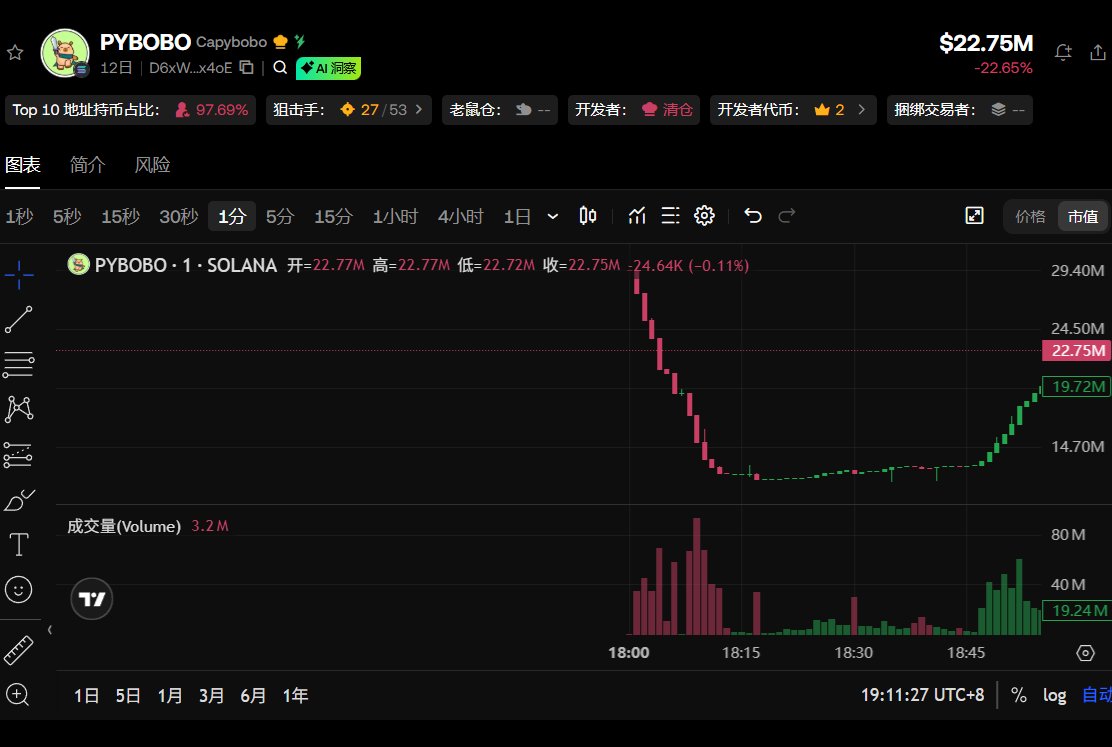Set chart range to 3月

tap(211, 696)
